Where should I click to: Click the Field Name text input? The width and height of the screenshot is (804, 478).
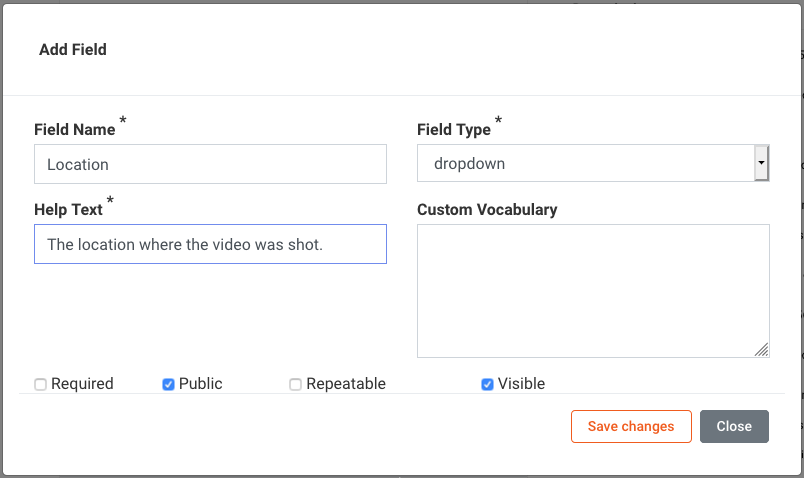[x=210, y=164]
